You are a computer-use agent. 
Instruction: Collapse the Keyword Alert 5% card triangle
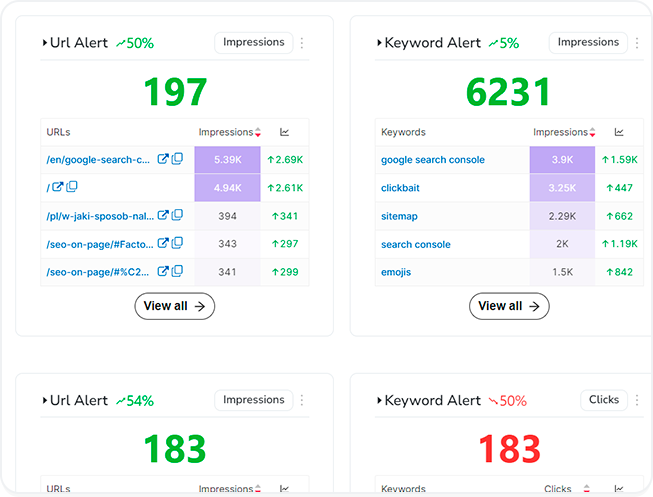[x=379, y=43]
